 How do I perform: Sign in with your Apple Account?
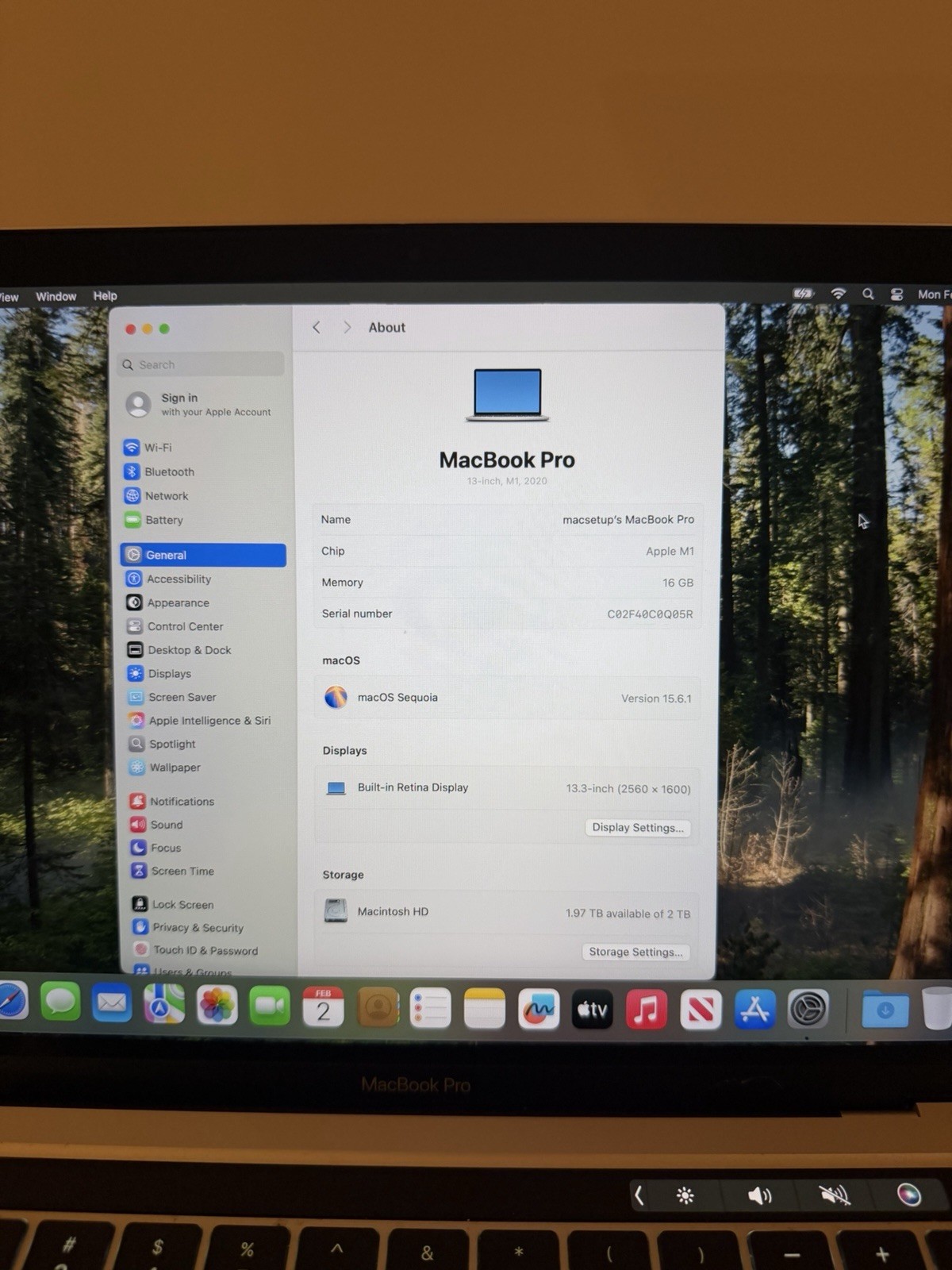tap(198, 404)
